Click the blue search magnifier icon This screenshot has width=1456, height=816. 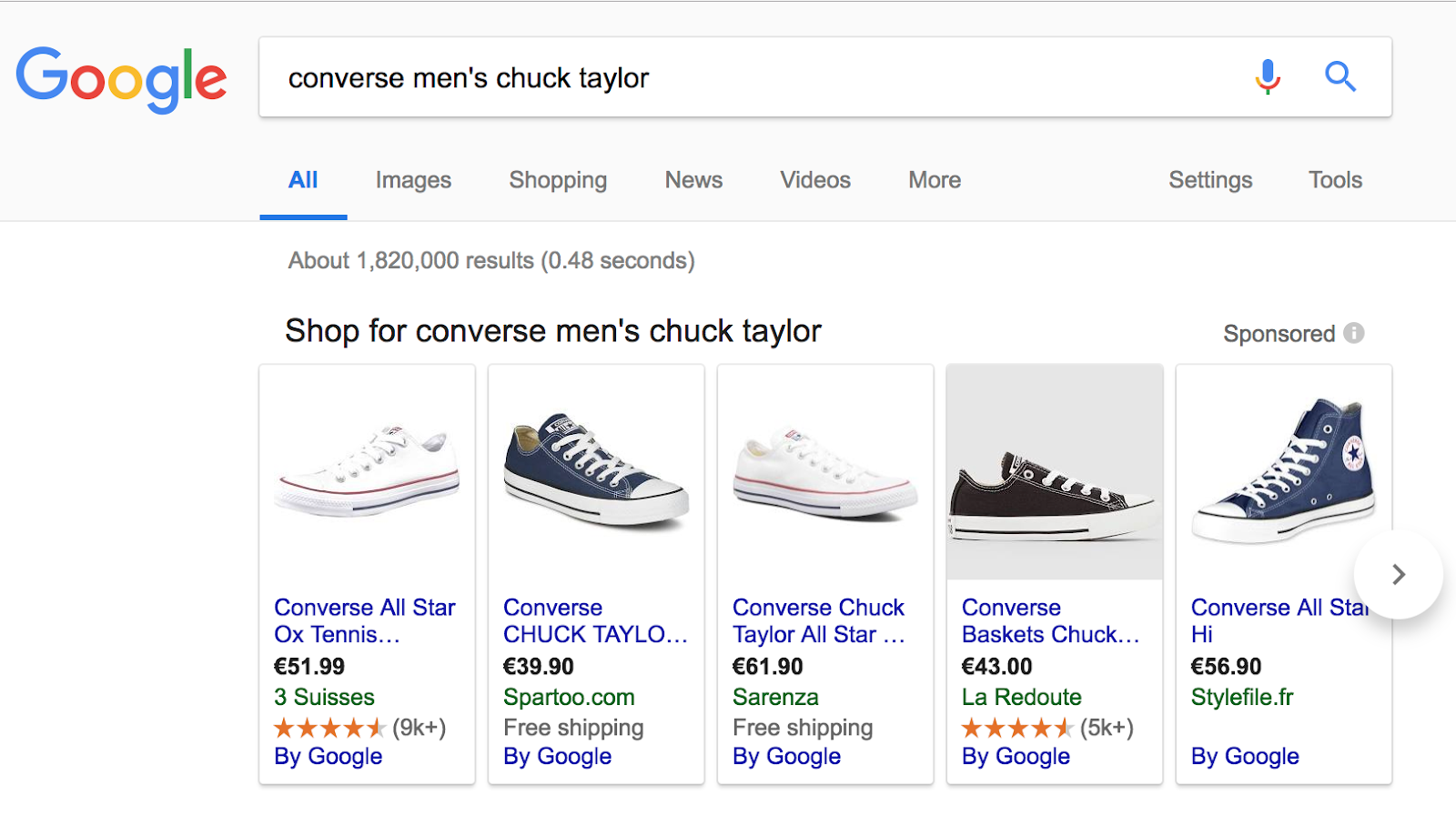(1340, 77)
